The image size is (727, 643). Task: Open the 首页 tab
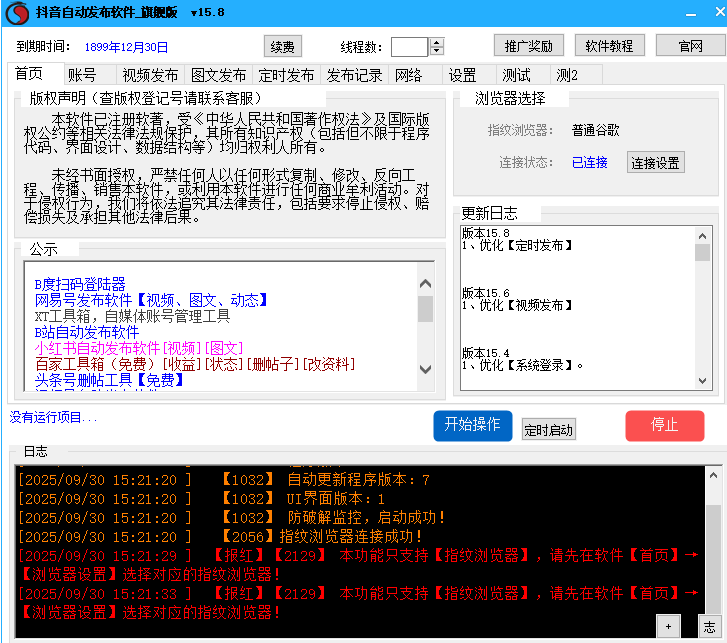tap(35, 74)
